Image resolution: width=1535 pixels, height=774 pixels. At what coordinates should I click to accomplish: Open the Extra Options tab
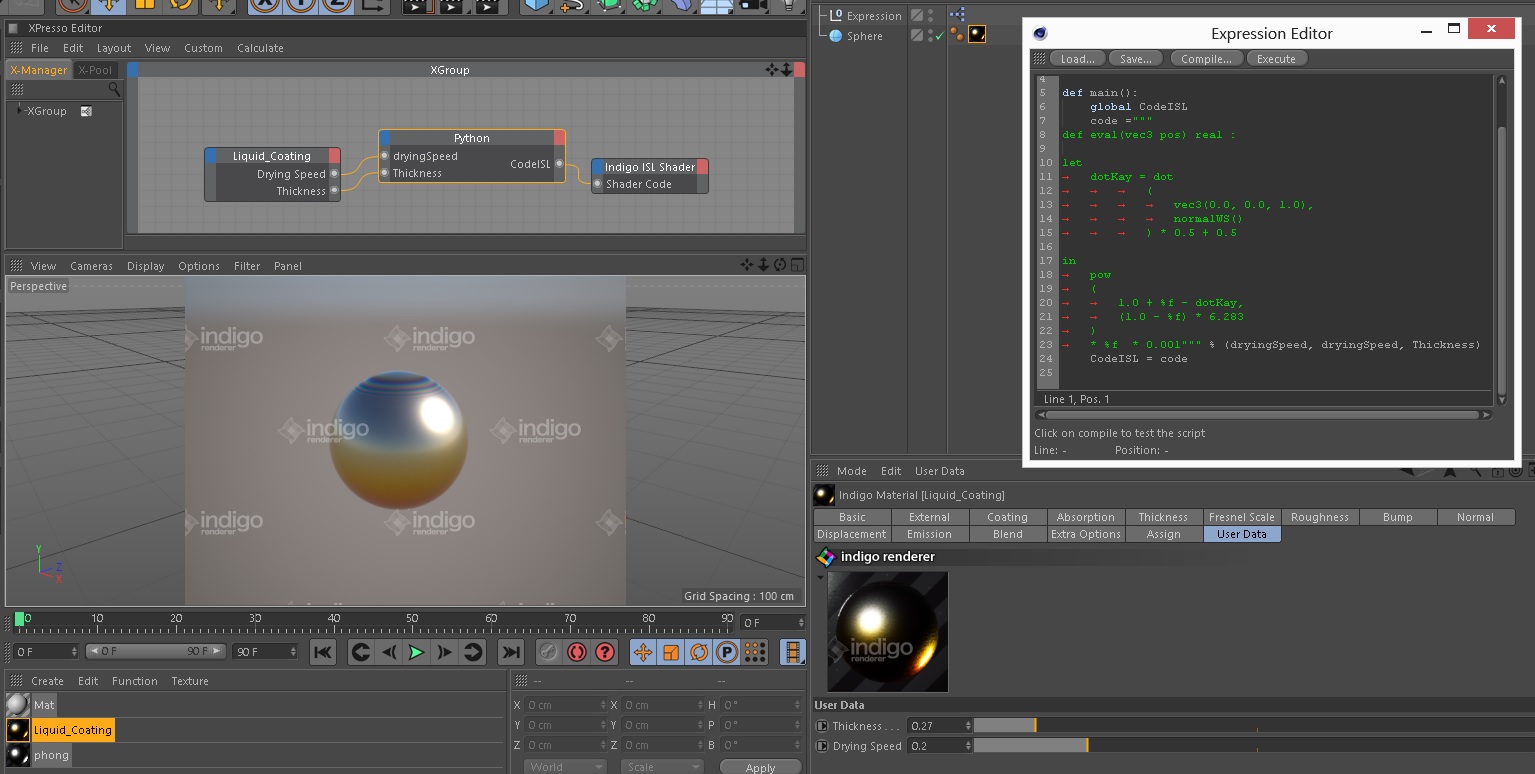pos(1085,534)
